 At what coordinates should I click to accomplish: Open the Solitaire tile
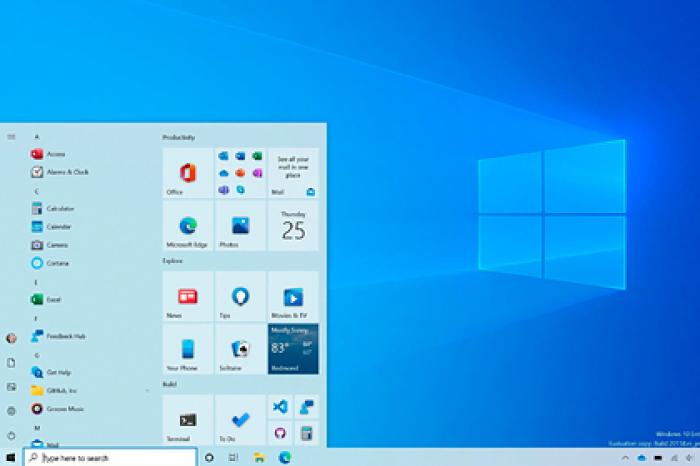coord(240,349)
